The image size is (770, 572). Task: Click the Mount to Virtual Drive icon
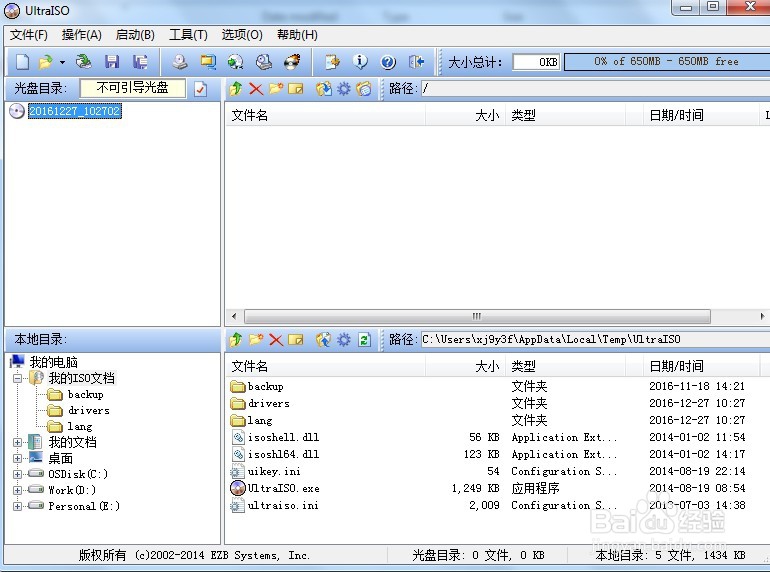236,62
